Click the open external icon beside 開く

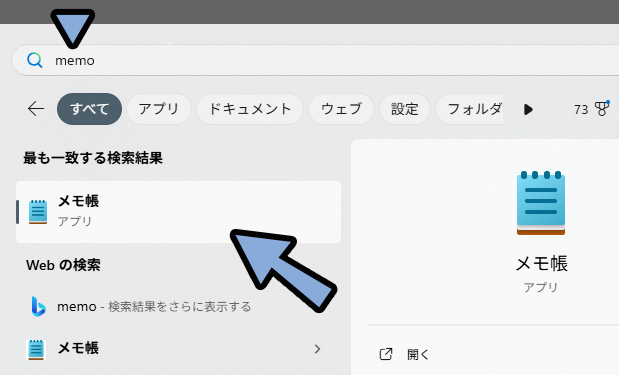pos(386,354)
